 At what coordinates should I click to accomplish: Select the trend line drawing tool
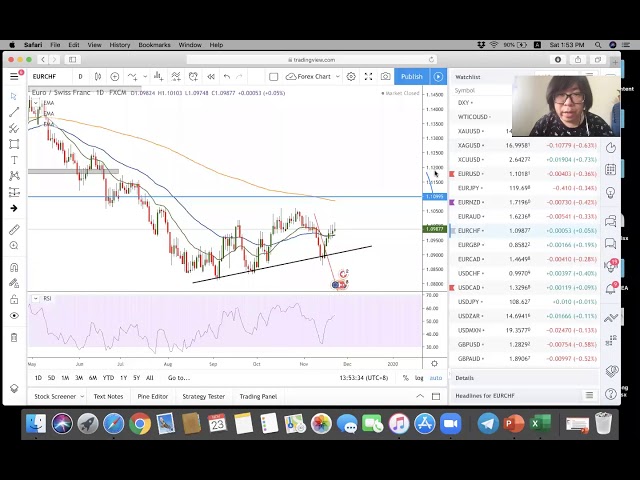point(14,112)
